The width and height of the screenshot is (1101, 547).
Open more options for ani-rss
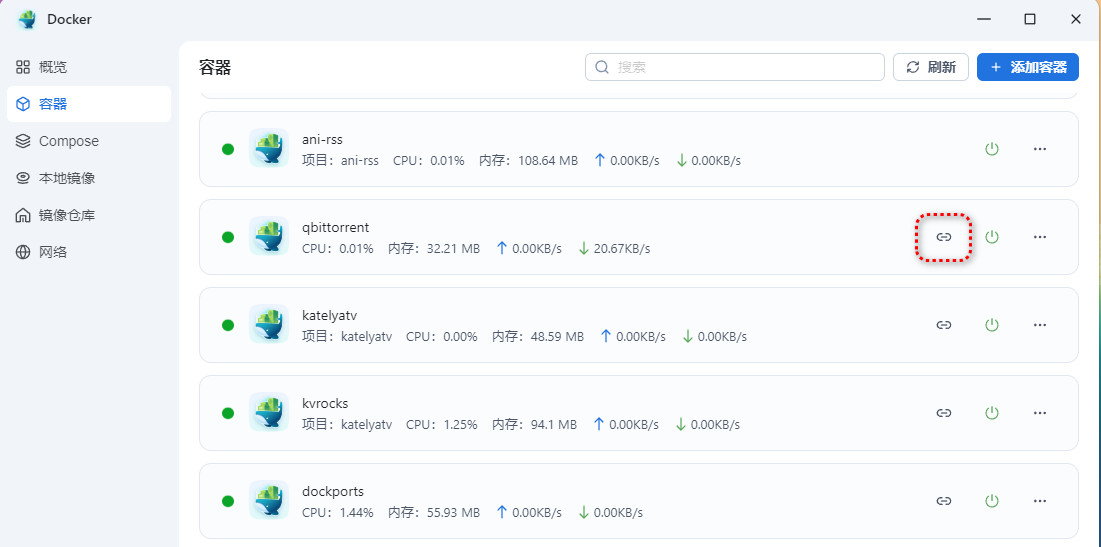[1040, 149]
